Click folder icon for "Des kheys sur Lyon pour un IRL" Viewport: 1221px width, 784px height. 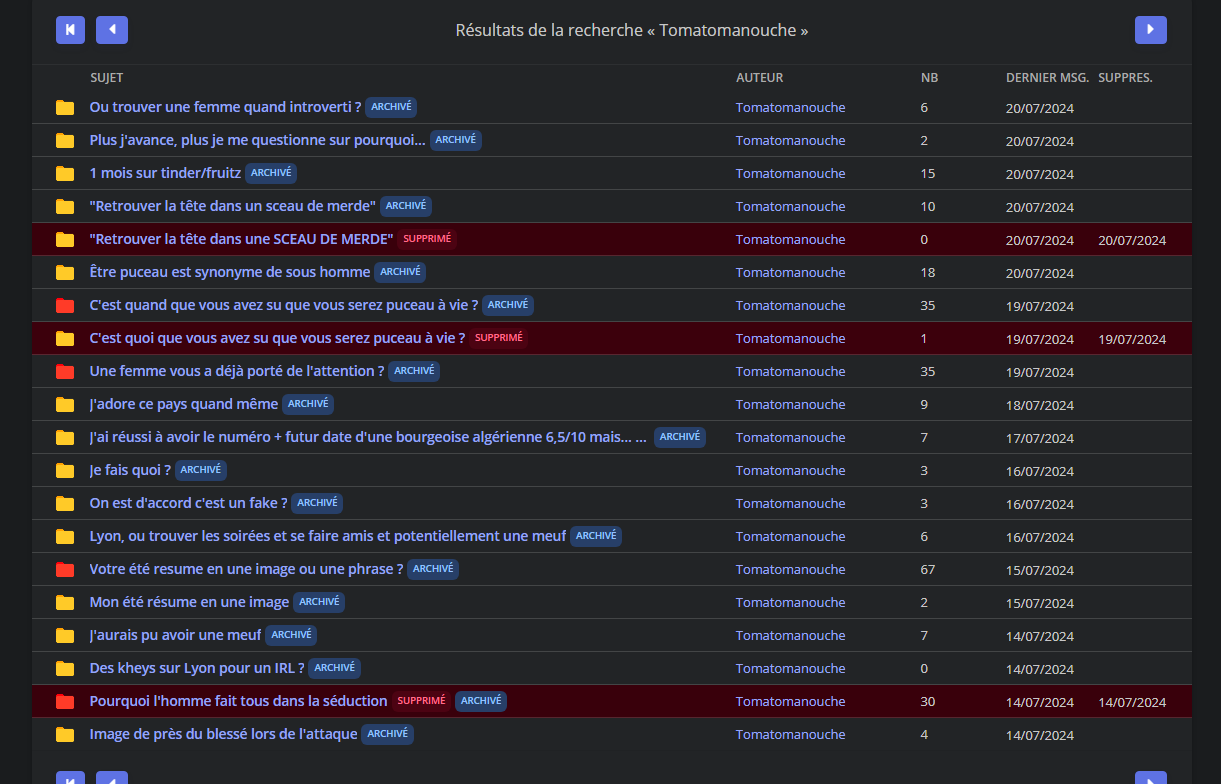tap(65, 669)
